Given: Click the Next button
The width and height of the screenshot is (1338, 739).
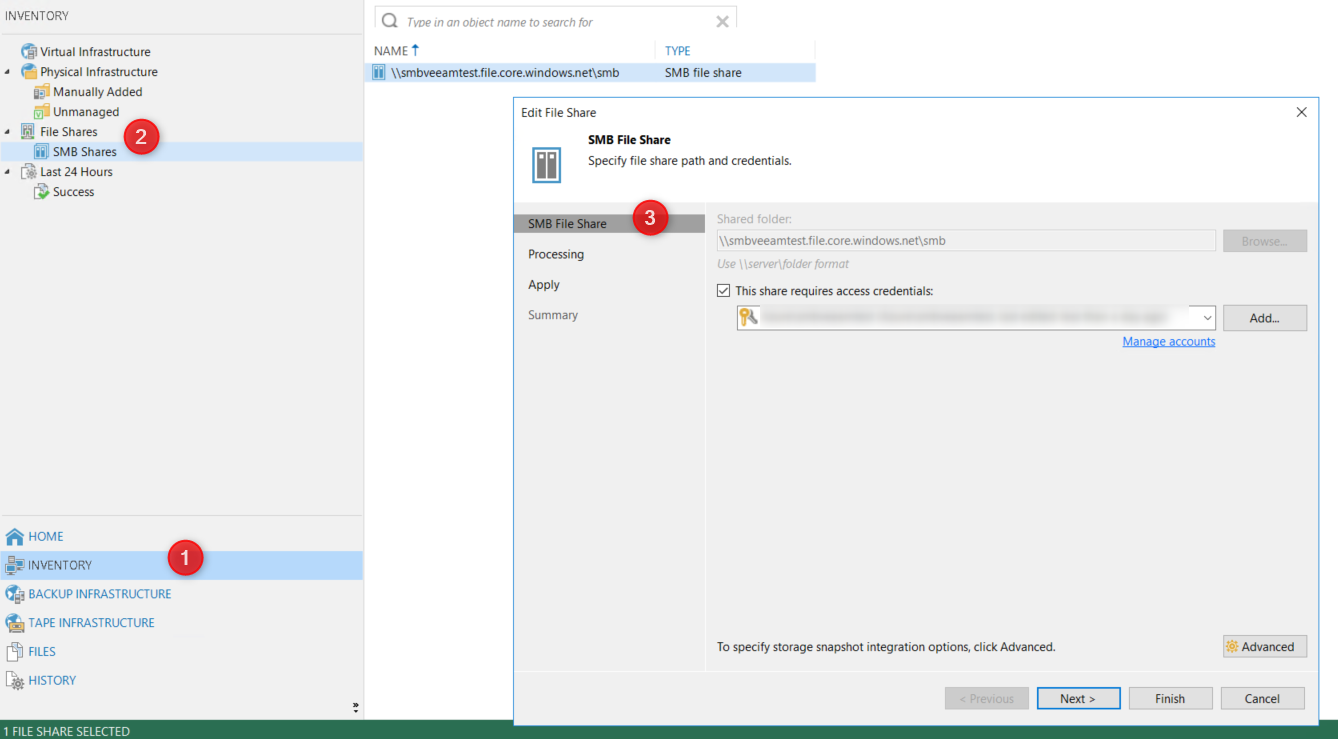Looking at the screenshot, I should [x=1077, y=699].
